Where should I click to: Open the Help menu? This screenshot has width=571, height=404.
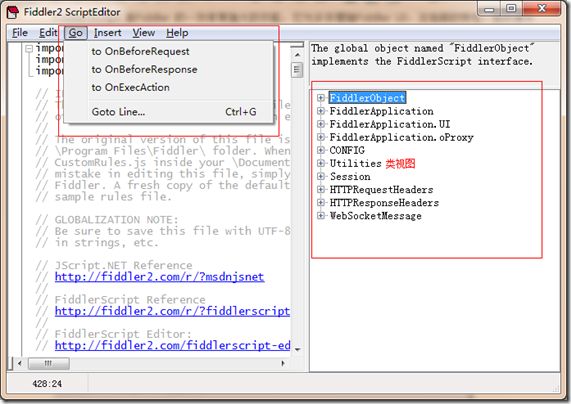(x=177, y=33)
